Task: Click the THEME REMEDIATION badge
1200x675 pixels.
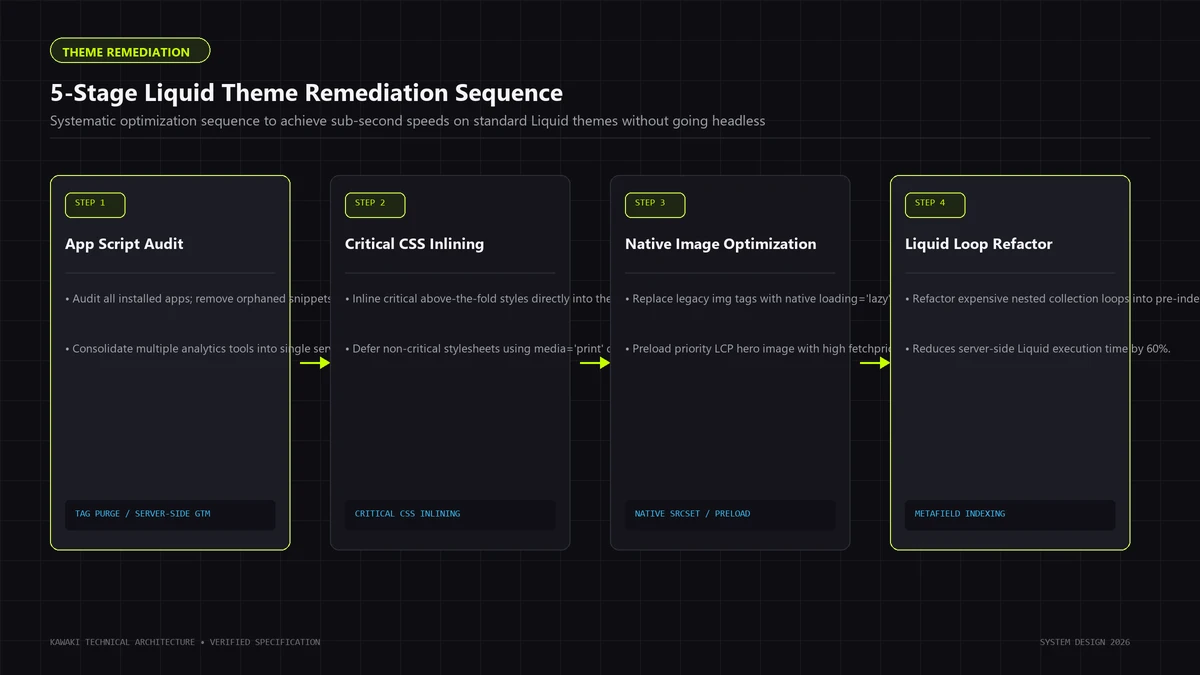Action: pyautogui.click(x=130, y=51)
